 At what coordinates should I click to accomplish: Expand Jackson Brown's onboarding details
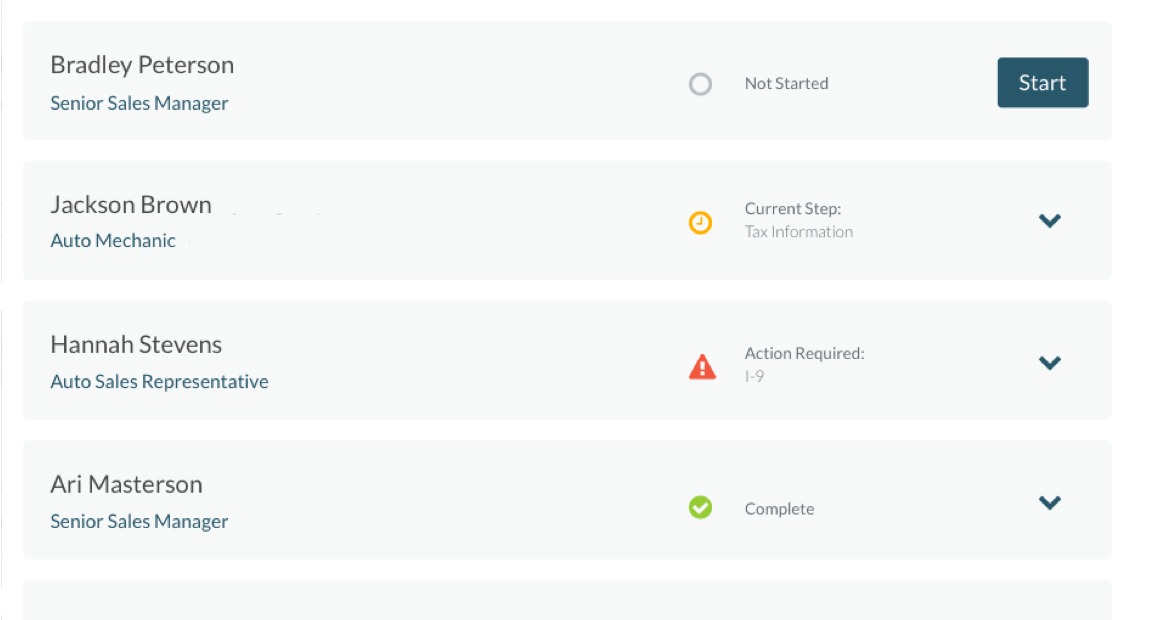1049,221
